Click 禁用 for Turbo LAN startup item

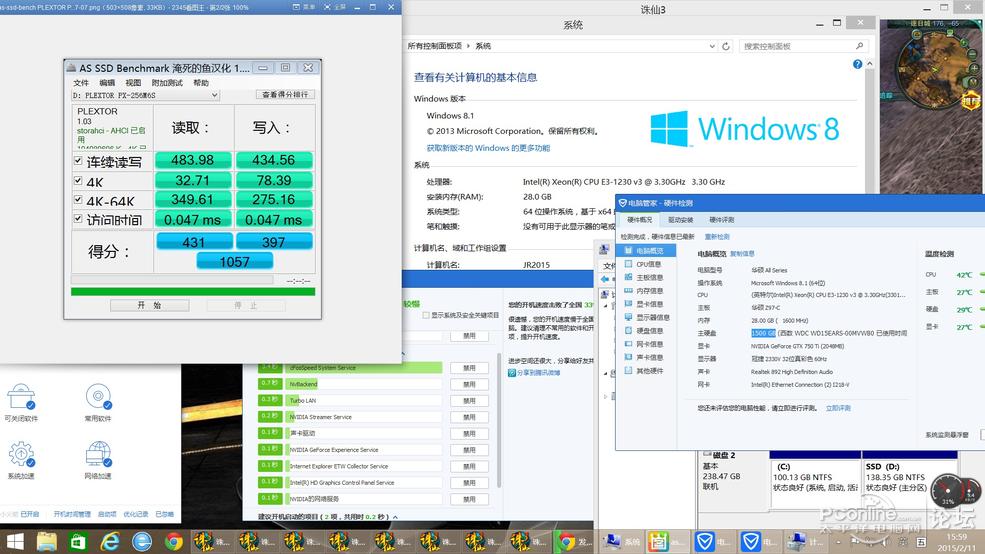tap(469, 401)
